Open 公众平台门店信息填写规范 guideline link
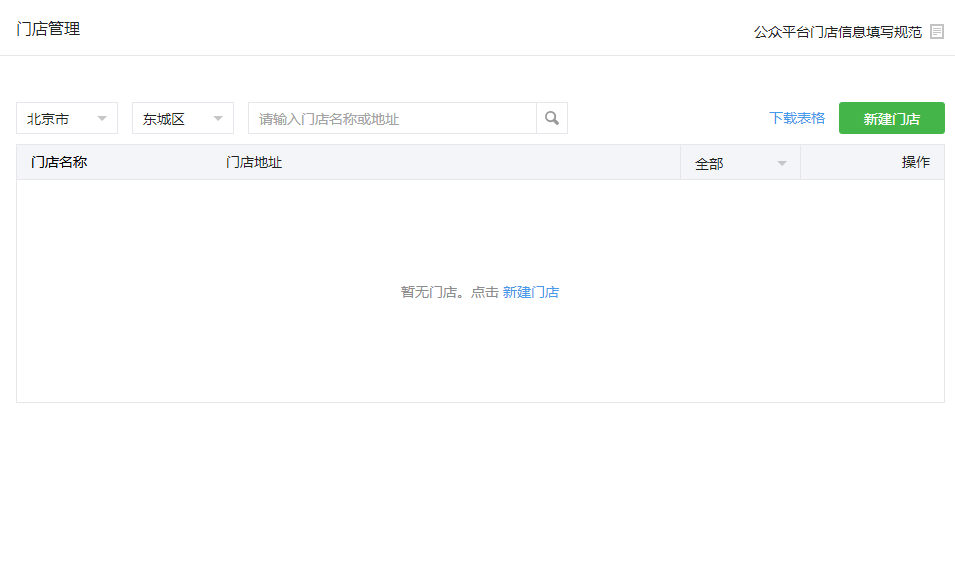Viewport: 955px width, 579px height. pyautogui.click(x=838, y=32)
